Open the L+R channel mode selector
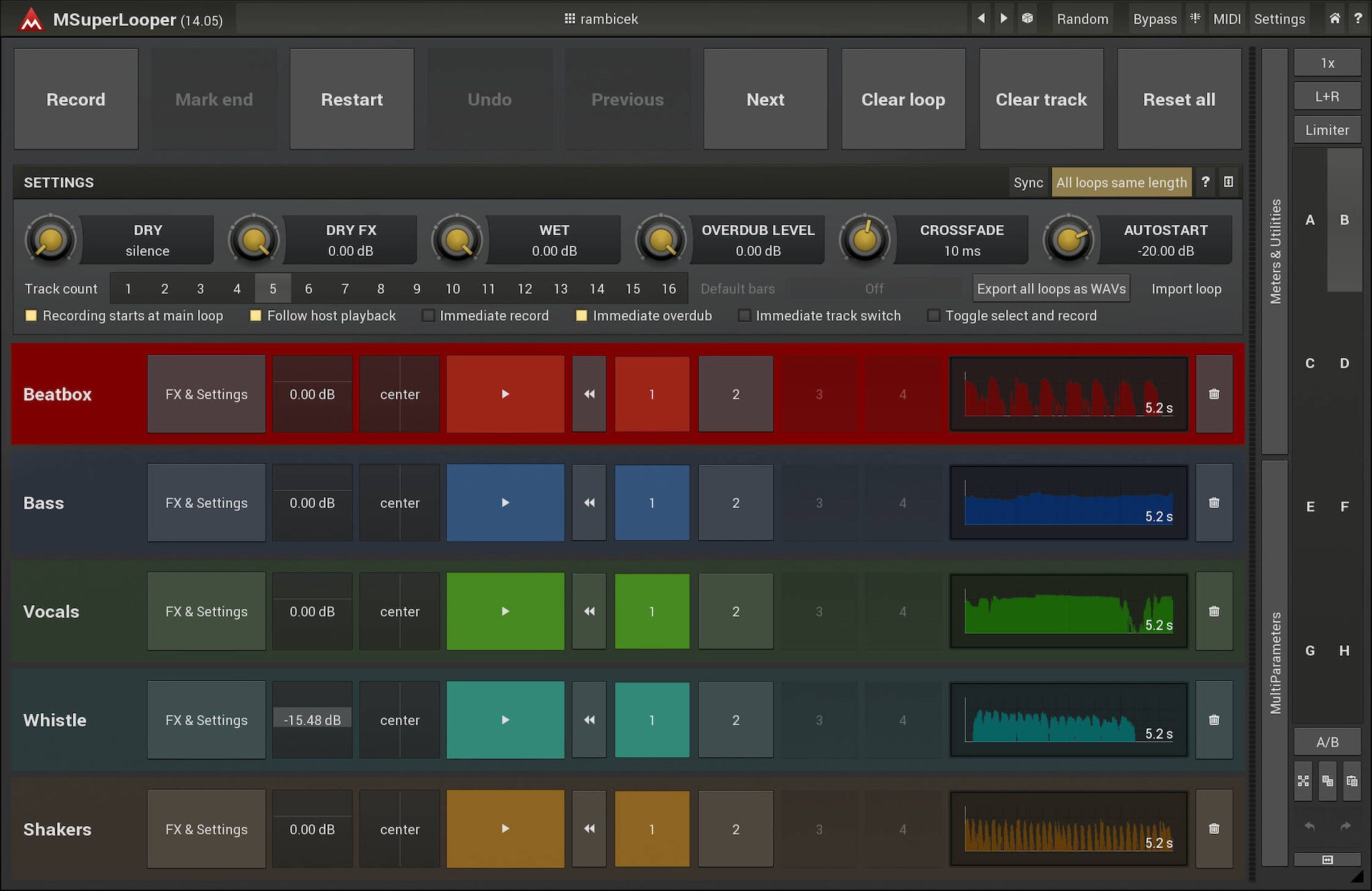 (x=1327, y=96)
